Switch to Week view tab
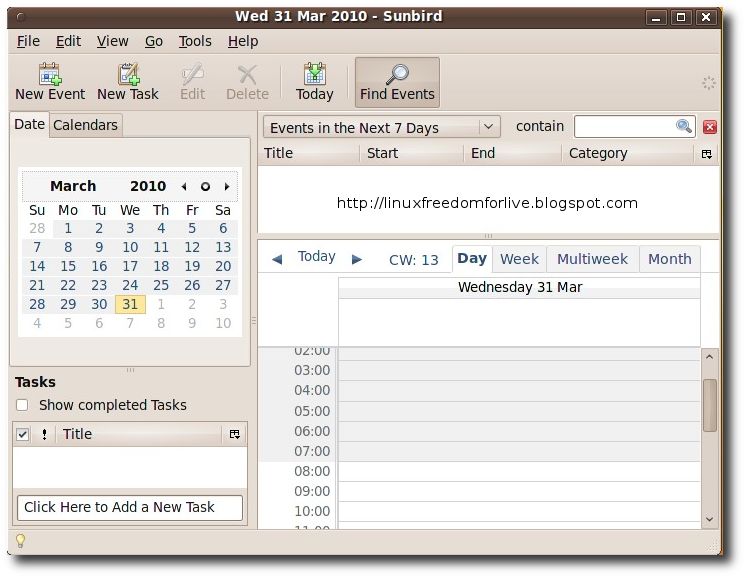 click(519, 259)
